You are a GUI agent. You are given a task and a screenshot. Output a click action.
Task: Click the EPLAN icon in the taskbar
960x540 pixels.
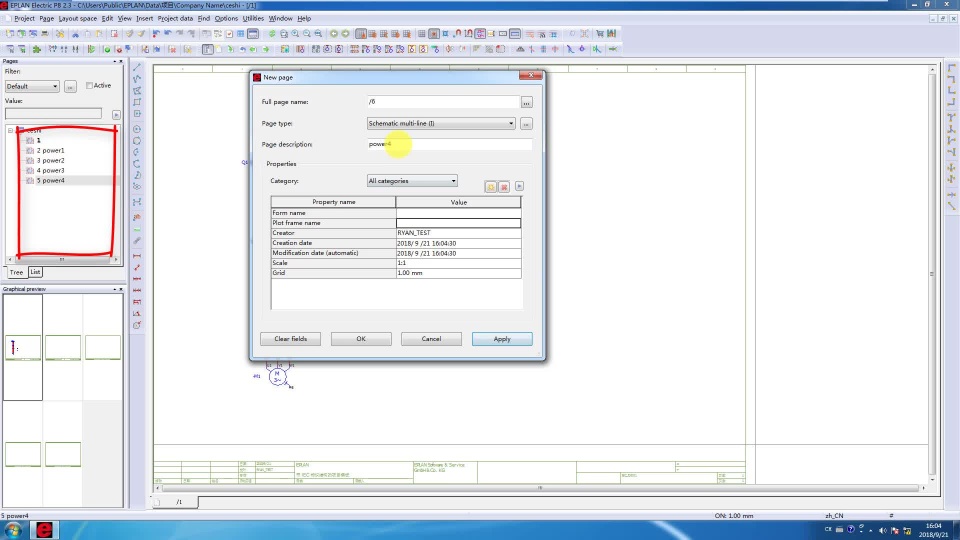(x=44, y=530)
